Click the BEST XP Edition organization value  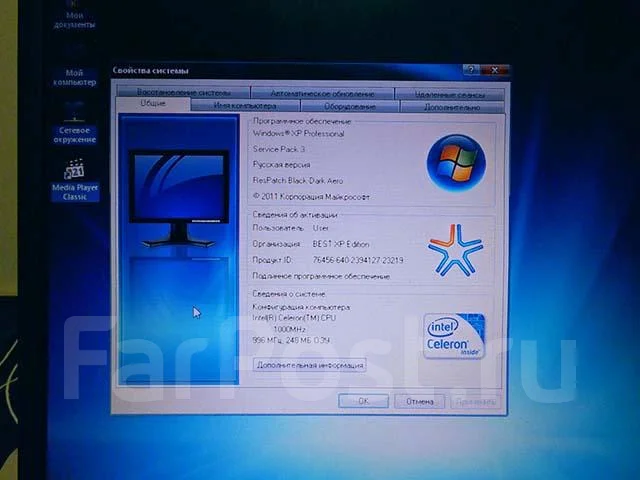(341, 244)
